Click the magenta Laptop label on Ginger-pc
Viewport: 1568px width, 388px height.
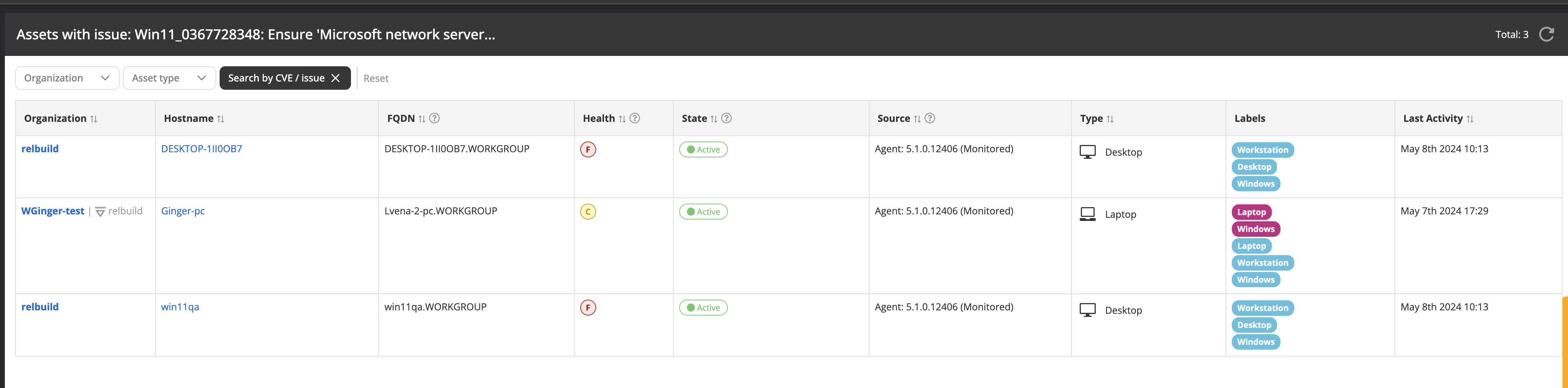[x=1252, y=212]
